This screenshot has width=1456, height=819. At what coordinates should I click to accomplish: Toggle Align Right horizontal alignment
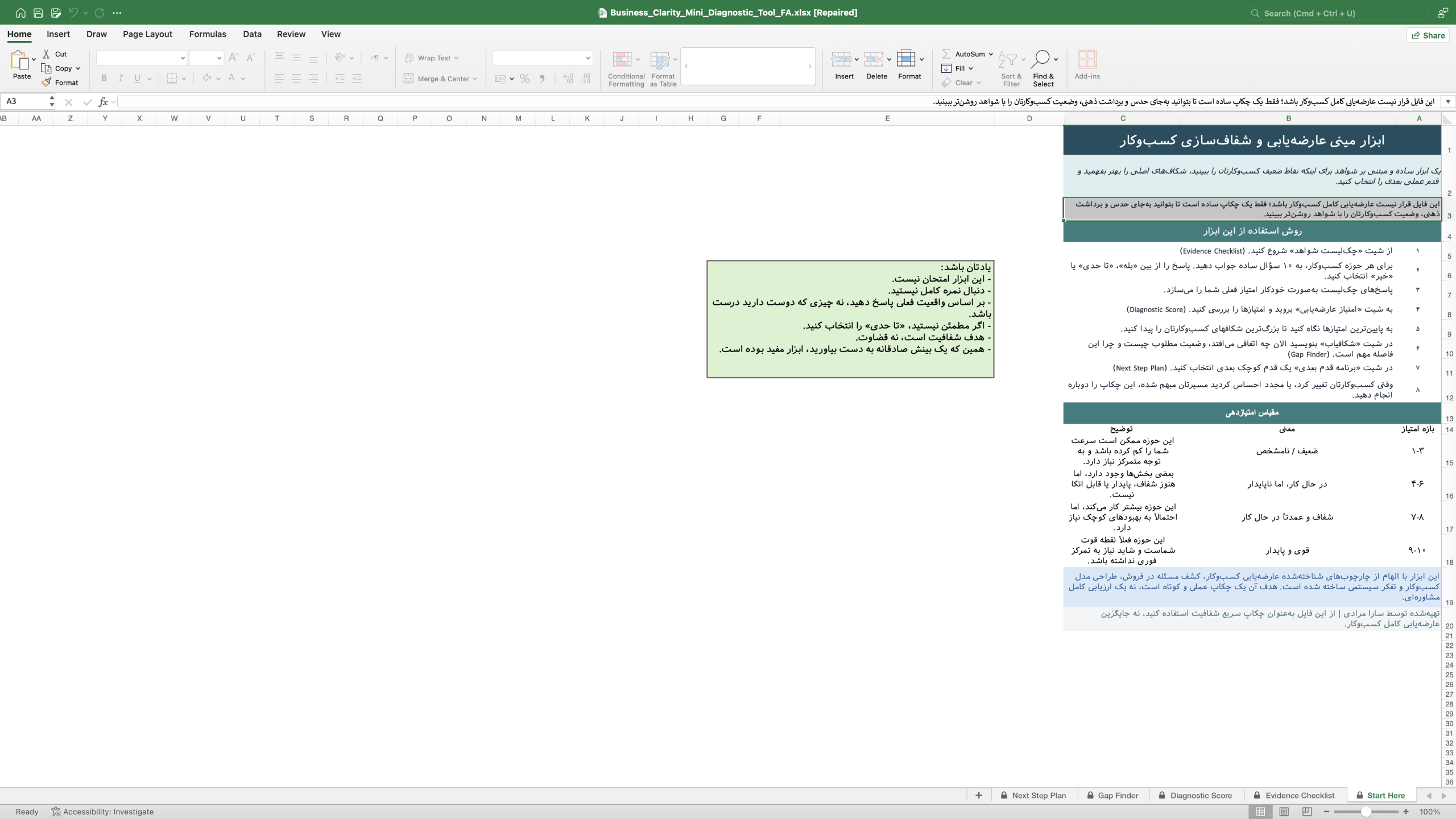coord(313,78)
